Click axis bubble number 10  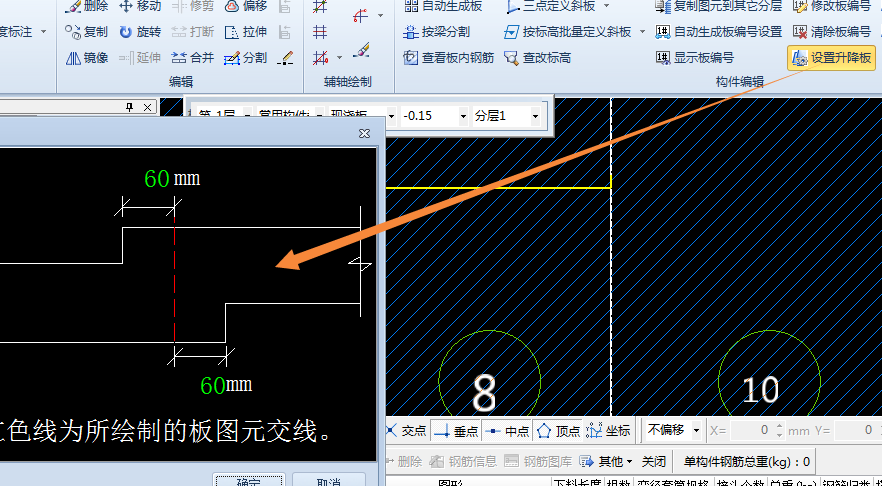tap(760, 390)
